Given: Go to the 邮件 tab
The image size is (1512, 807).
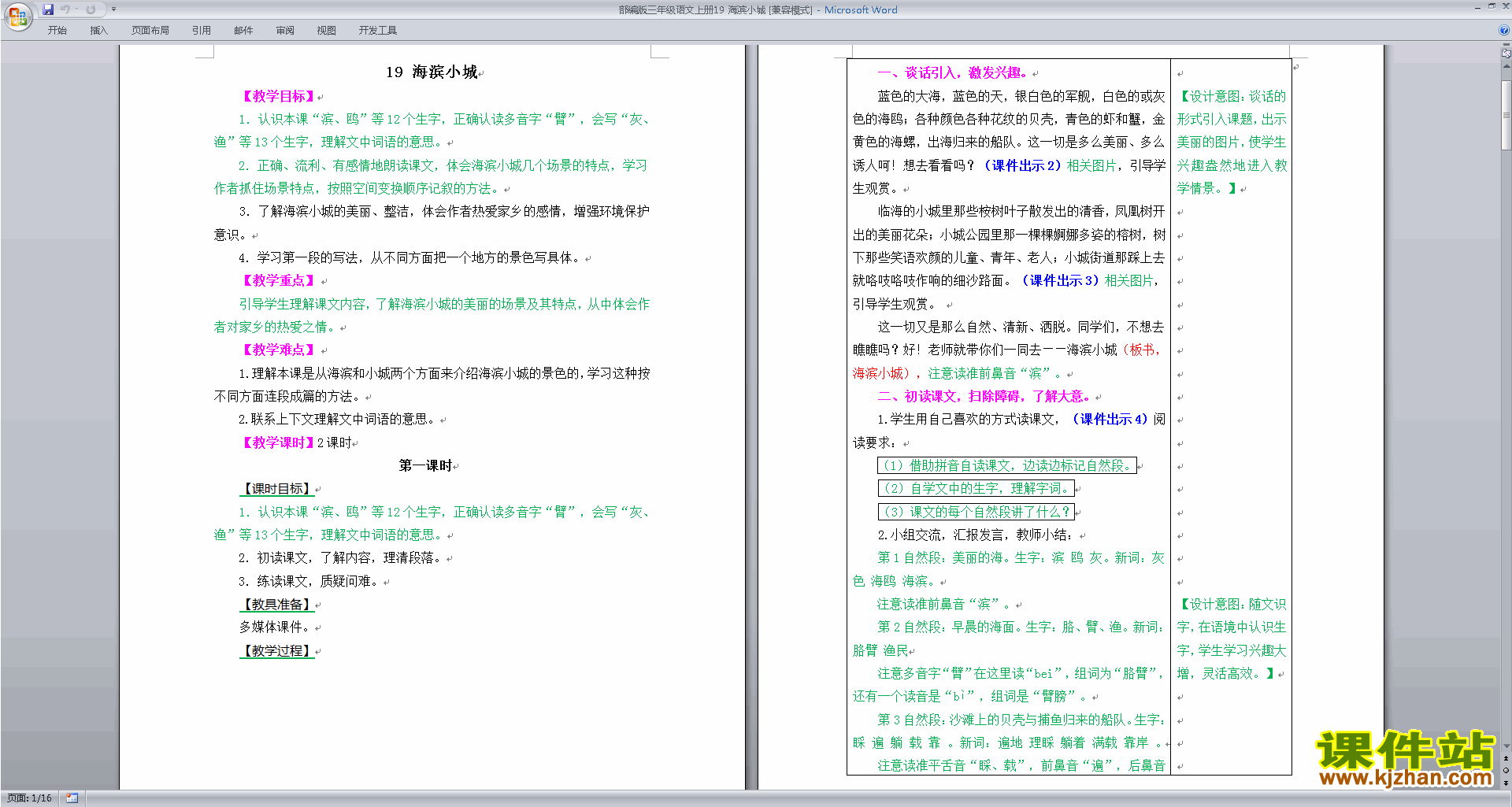Looking at the screenshot, I should (x=243, y=31).
